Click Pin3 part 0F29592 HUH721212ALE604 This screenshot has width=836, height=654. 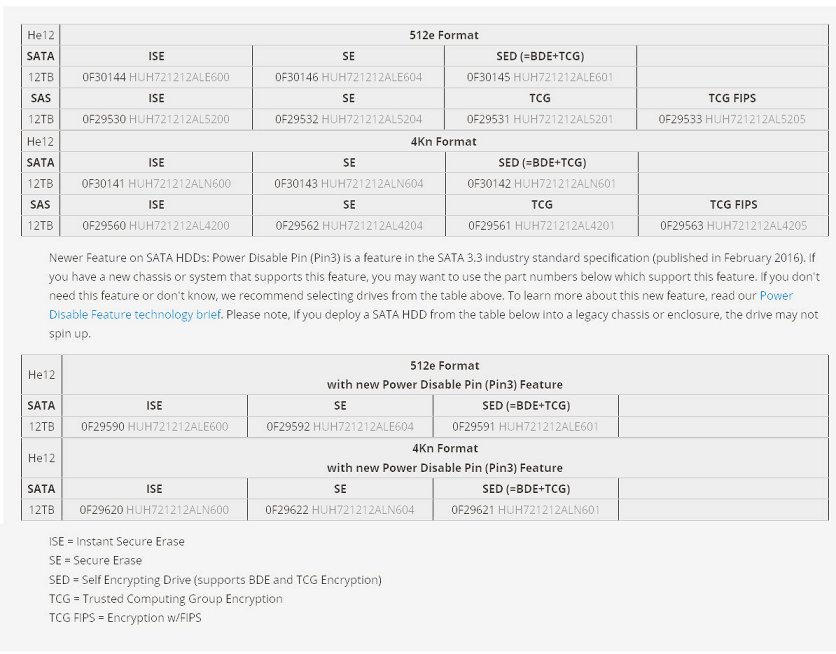(x=340, y=427)
